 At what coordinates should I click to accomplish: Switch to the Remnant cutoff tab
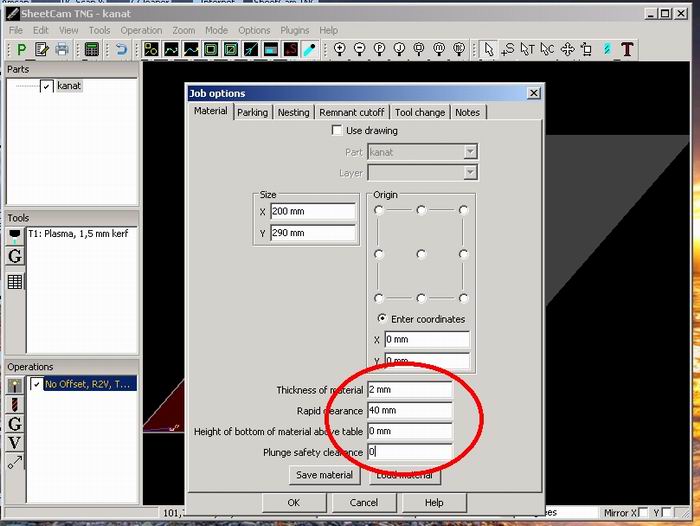click(352, 113)
